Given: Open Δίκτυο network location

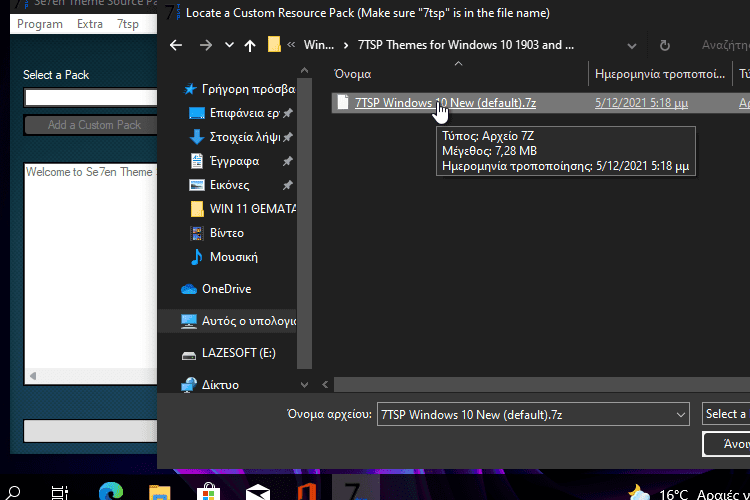Looking at the screenshot, I should [210, 385].
